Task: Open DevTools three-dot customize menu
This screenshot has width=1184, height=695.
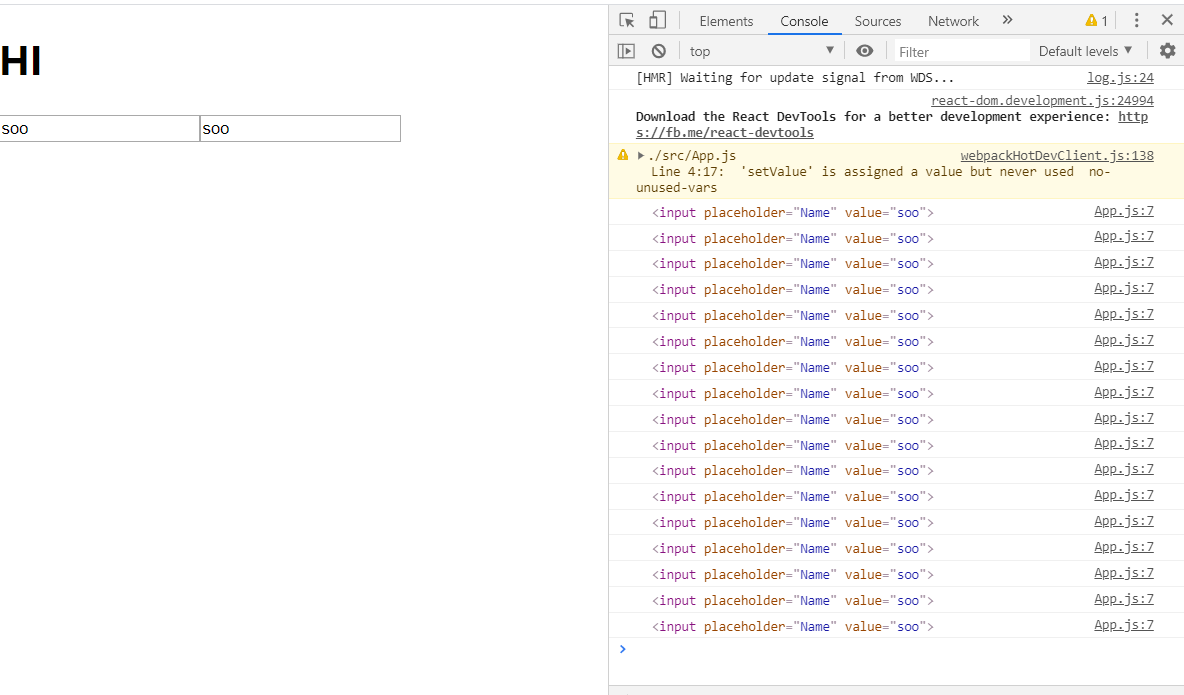Action: point(1136,20)
